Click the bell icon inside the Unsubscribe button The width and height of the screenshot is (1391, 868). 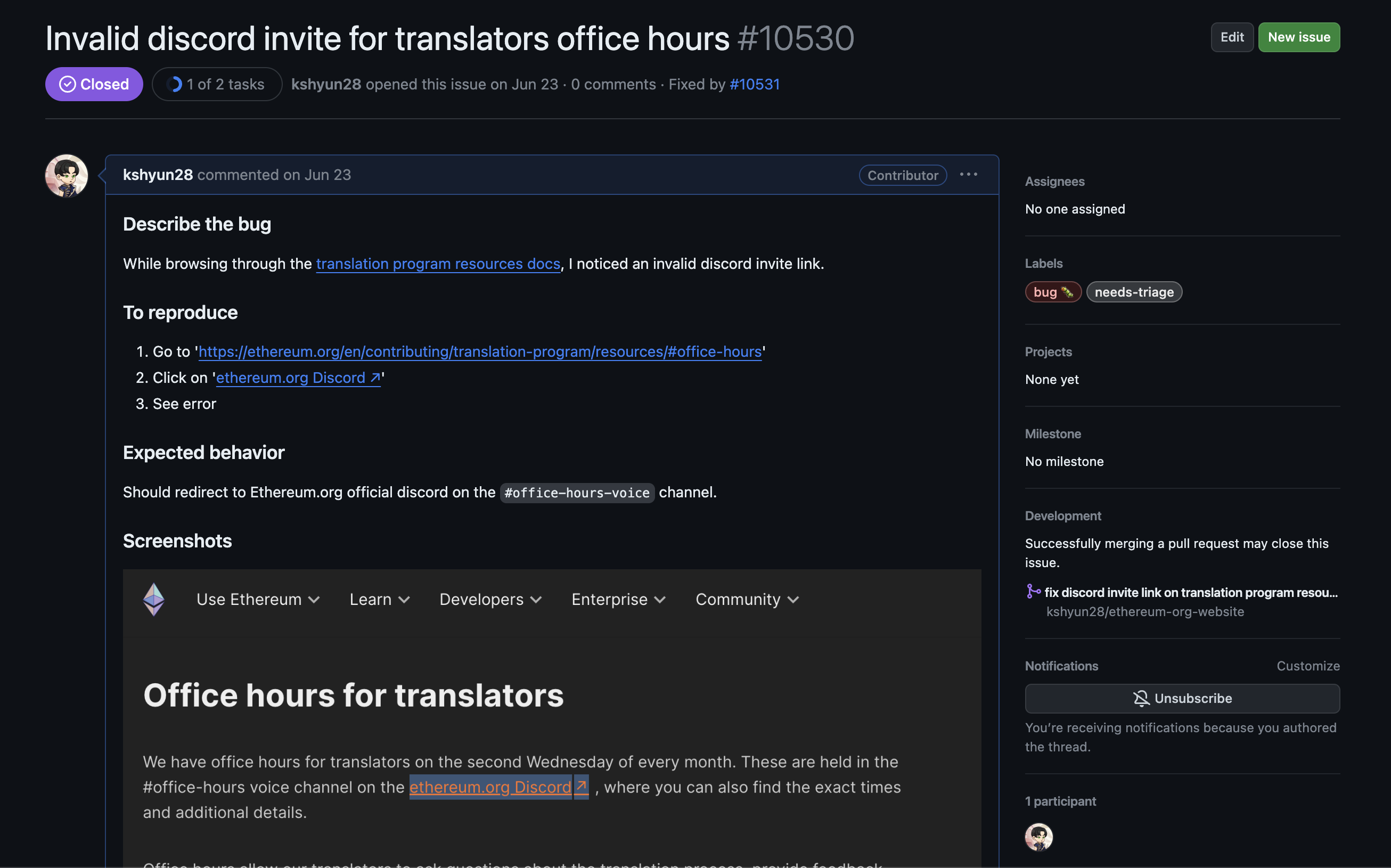(x=1141, y=698)
